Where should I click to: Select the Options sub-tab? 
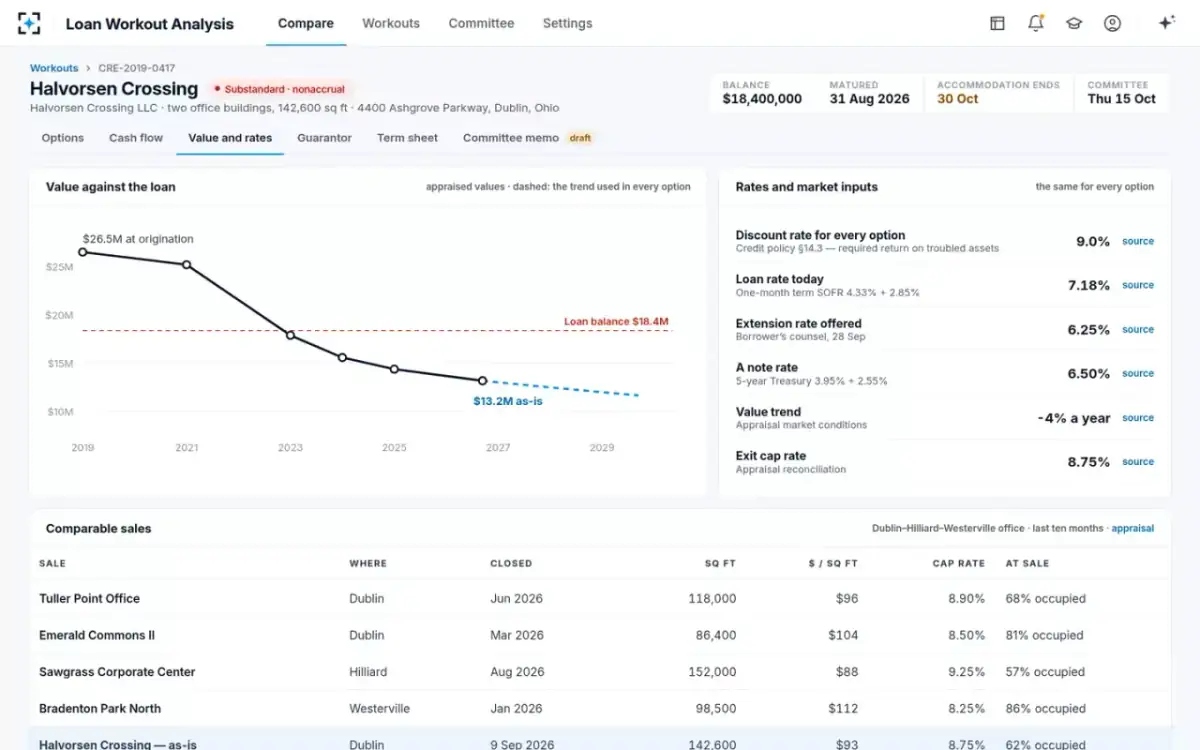pos(63,138)
